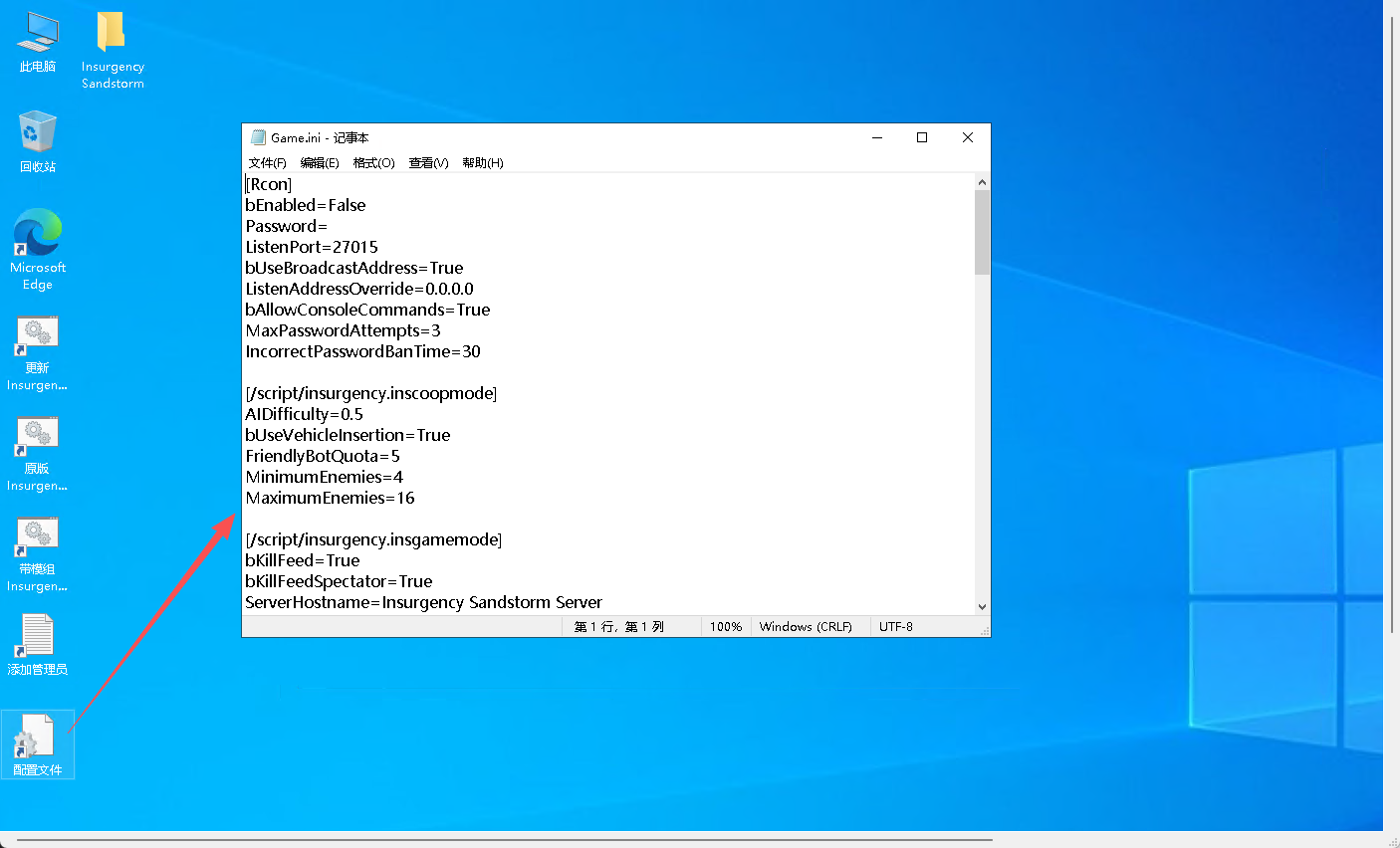Viewport: 1400px width, 848px height.
Task: Open the 格式(O) menu
Action: pyautogui.click(x=373, y=163)
